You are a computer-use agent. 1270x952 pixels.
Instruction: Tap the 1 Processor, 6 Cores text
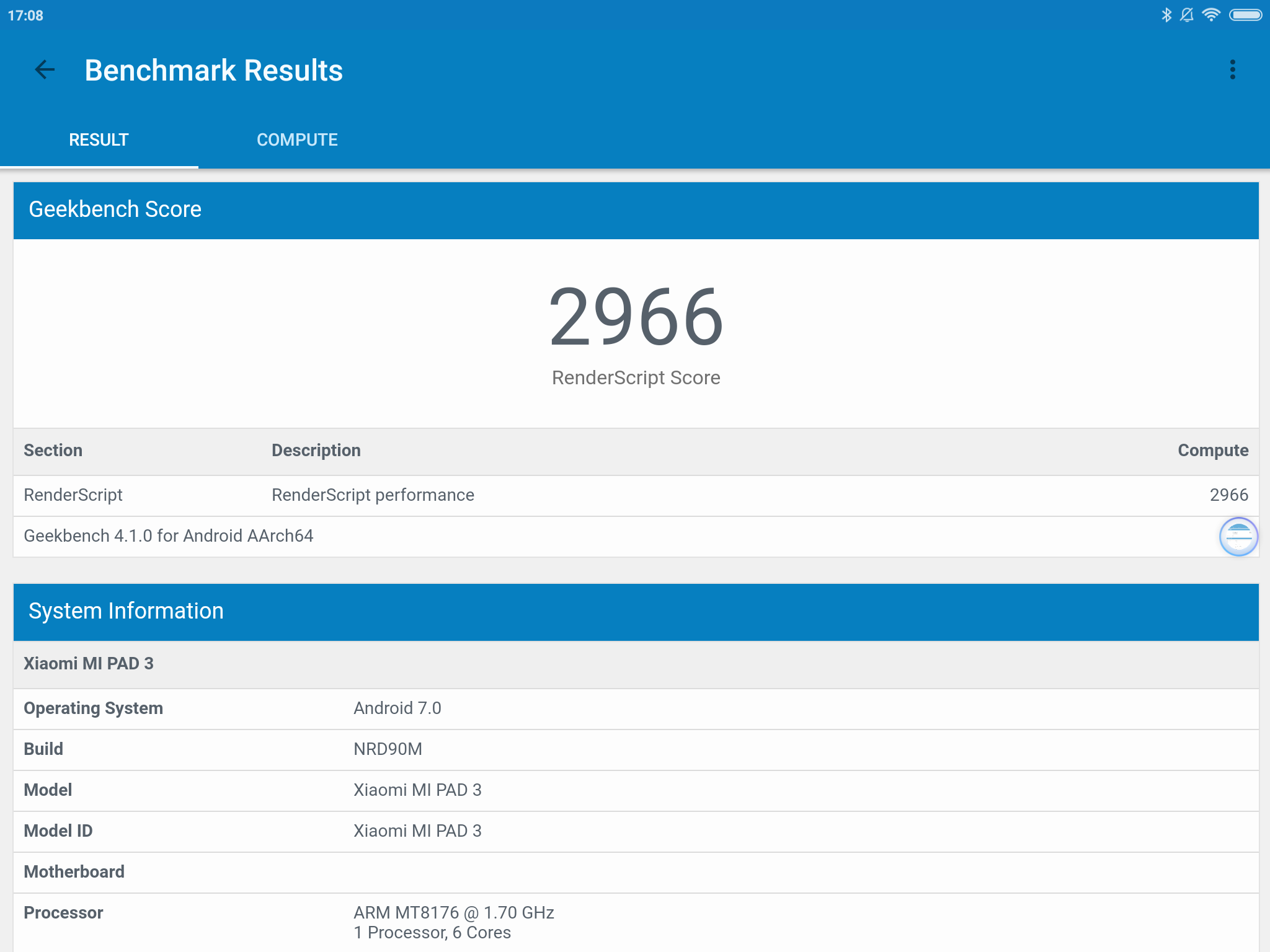pos(432,933)
